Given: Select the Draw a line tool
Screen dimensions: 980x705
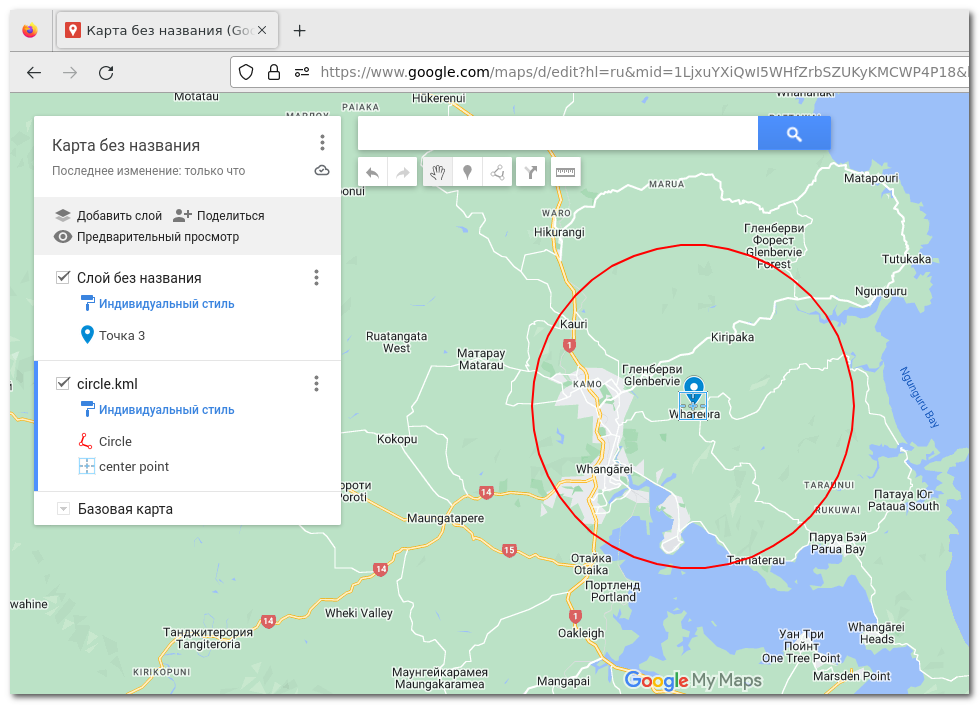Looking at the screenshot, I should 498,172.
